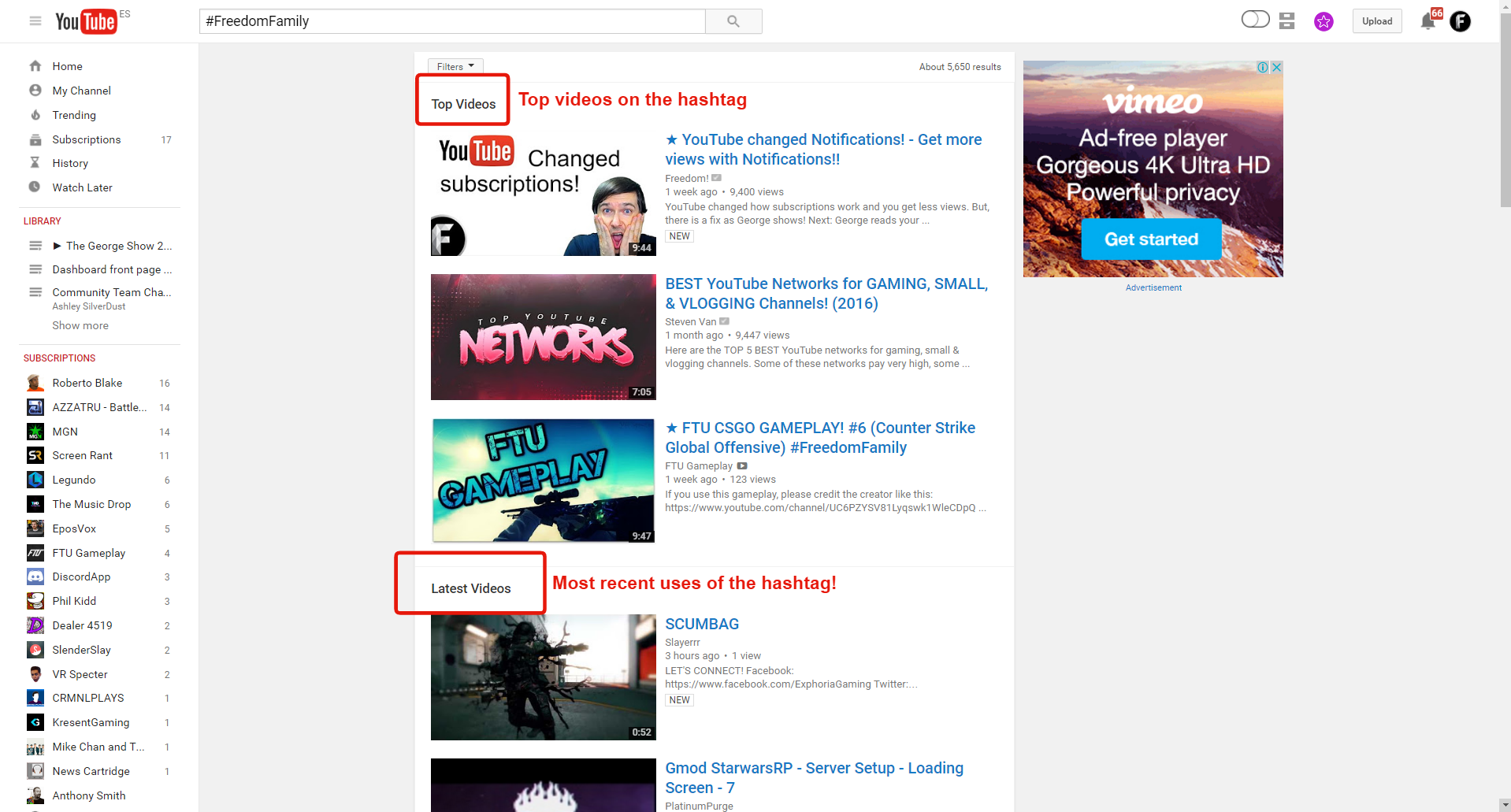The width and height of the screenshot is (1511, 812).
Task: Click the purple star icon in header
Action: (x=1324, y=21)
